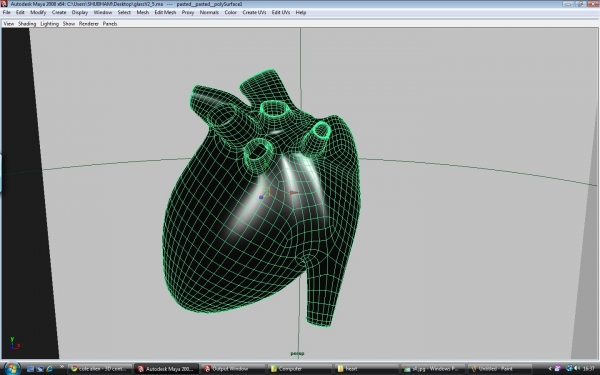Viewport: 600px width, 375px height.
Task: Open the Mesh menu
Action: 142,12
